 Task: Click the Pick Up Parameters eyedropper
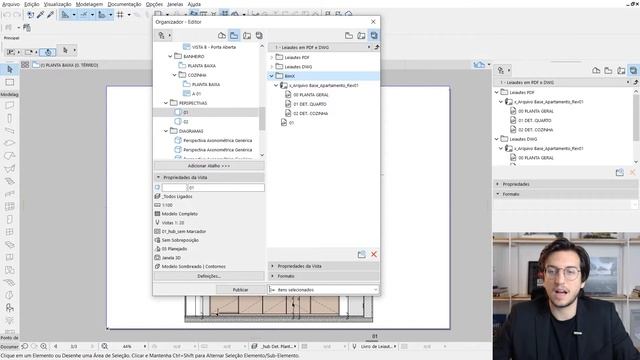40,15
